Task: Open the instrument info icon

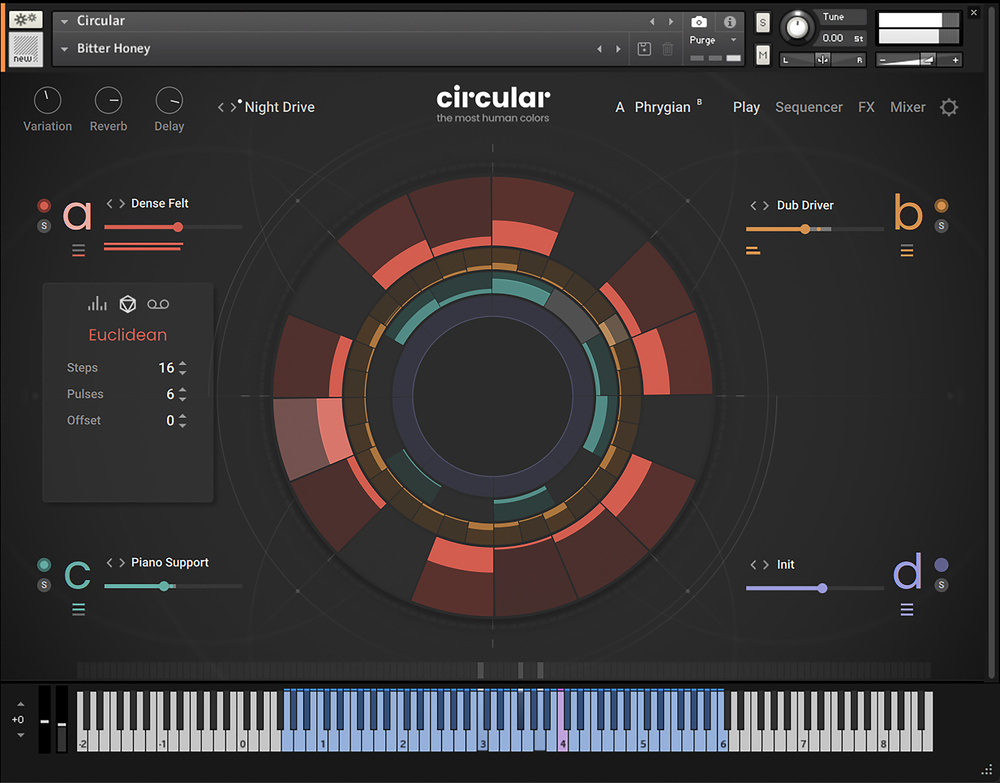Action: click(730, 22)
